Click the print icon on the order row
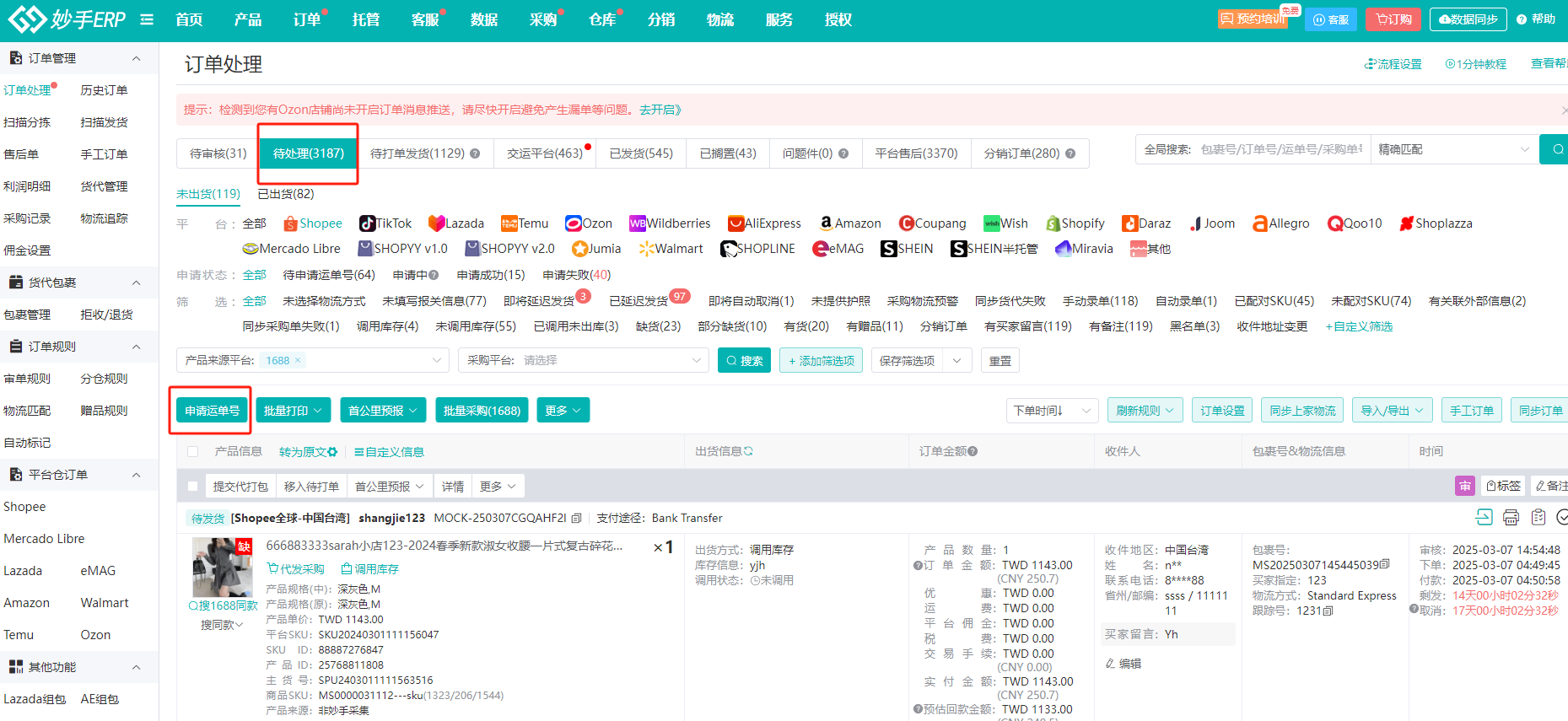Screen dimensions: 1568x721 click(1511, 517)
